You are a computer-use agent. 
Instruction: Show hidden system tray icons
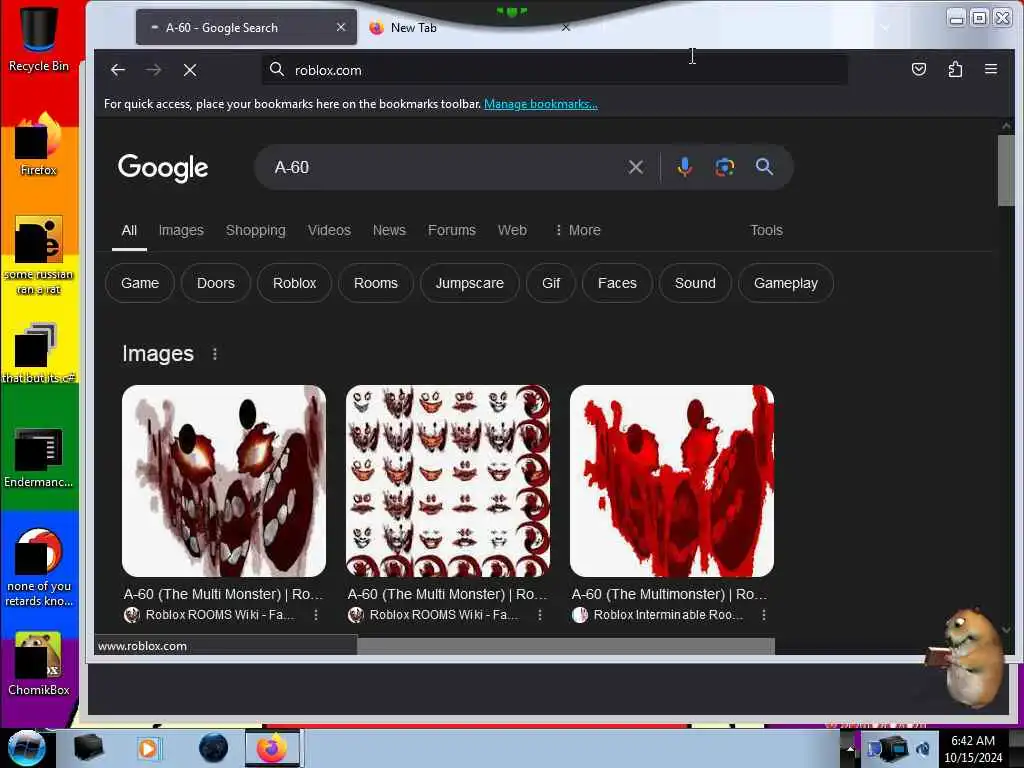point(850,748)
